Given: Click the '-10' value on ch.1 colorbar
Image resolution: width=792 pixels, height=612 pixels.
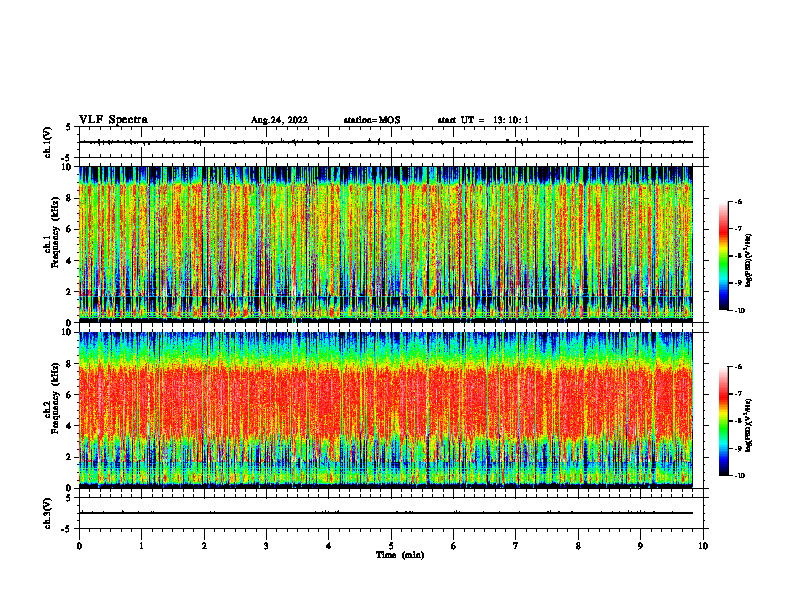Looking at the screenshot, I should [x=739, y=311].
